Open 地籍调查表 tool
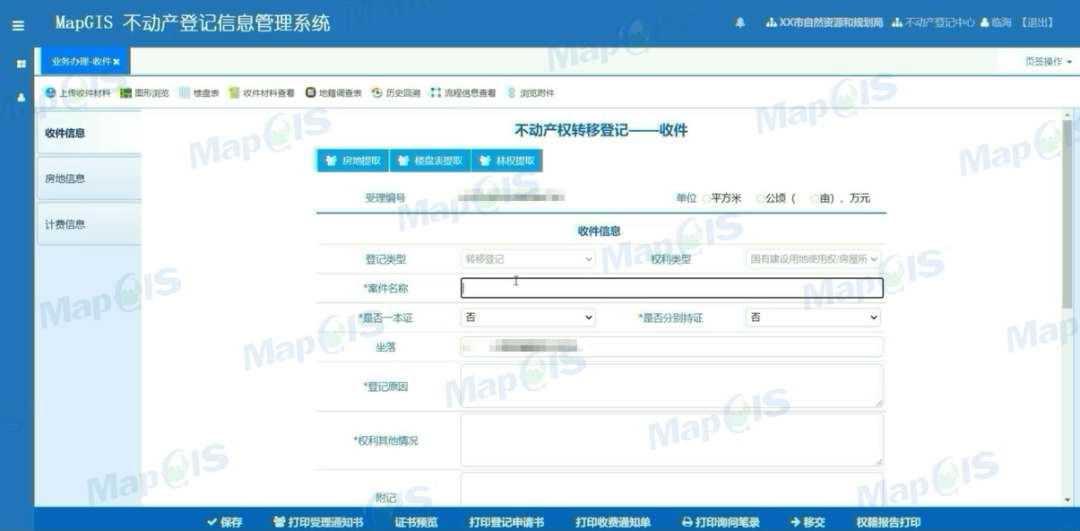 (333, 93)
